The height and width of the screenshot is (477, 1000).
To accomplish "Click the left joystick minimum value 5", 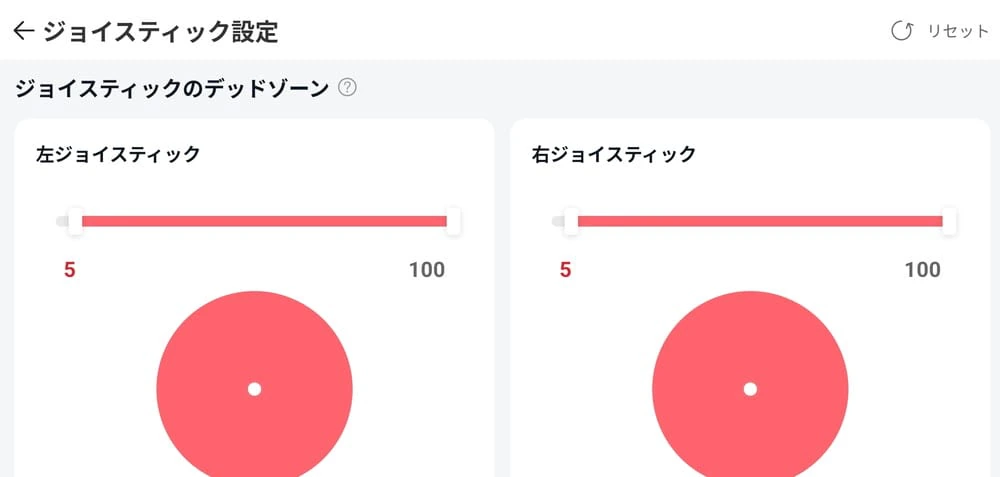I will (x=70, y=270).
